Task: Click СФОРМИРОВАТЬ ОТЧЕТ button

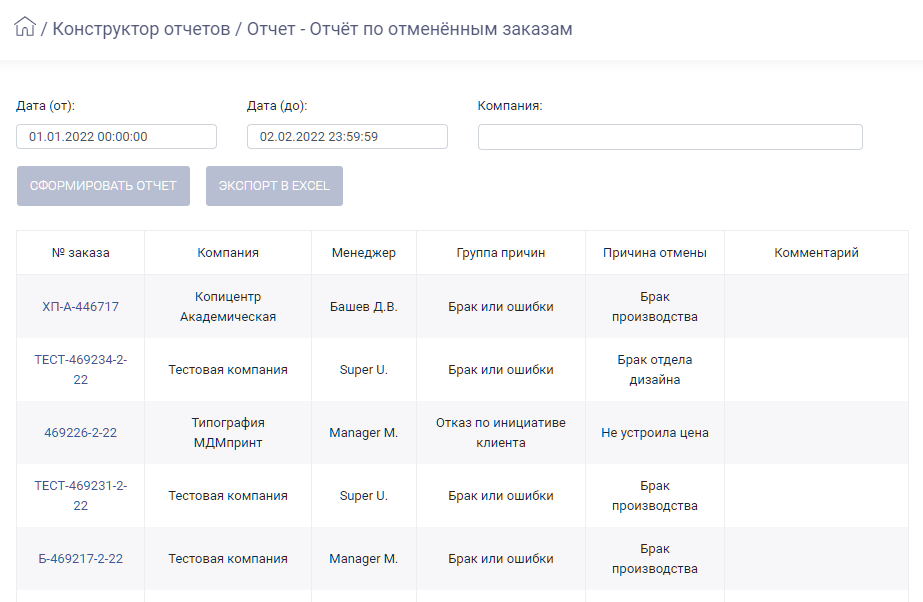Action: 104,186
